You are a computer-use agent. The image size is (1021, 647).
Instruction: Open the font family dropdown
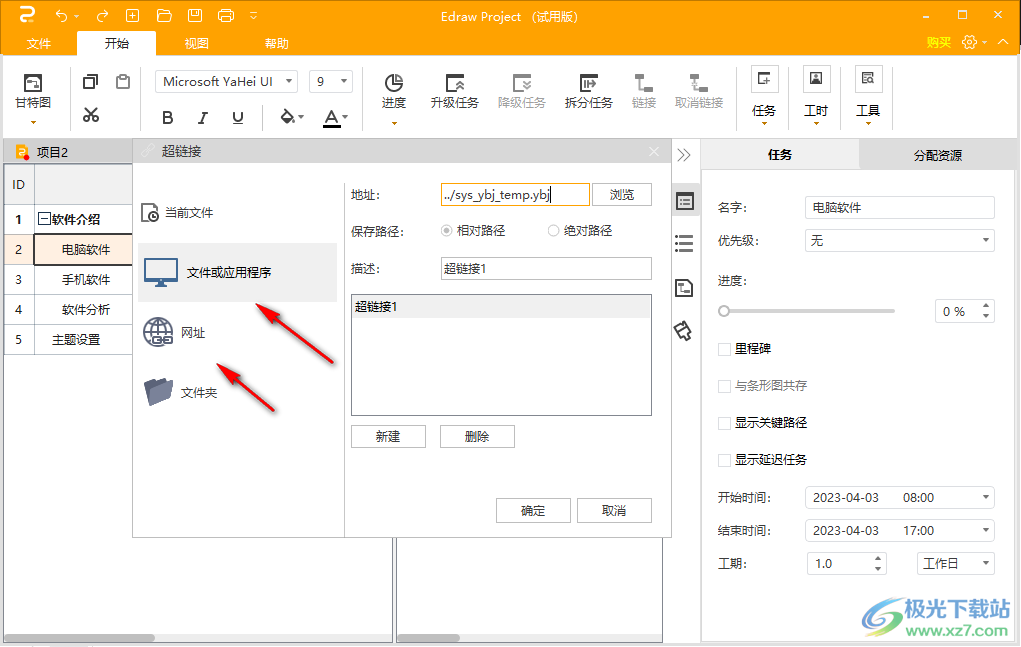288,81
